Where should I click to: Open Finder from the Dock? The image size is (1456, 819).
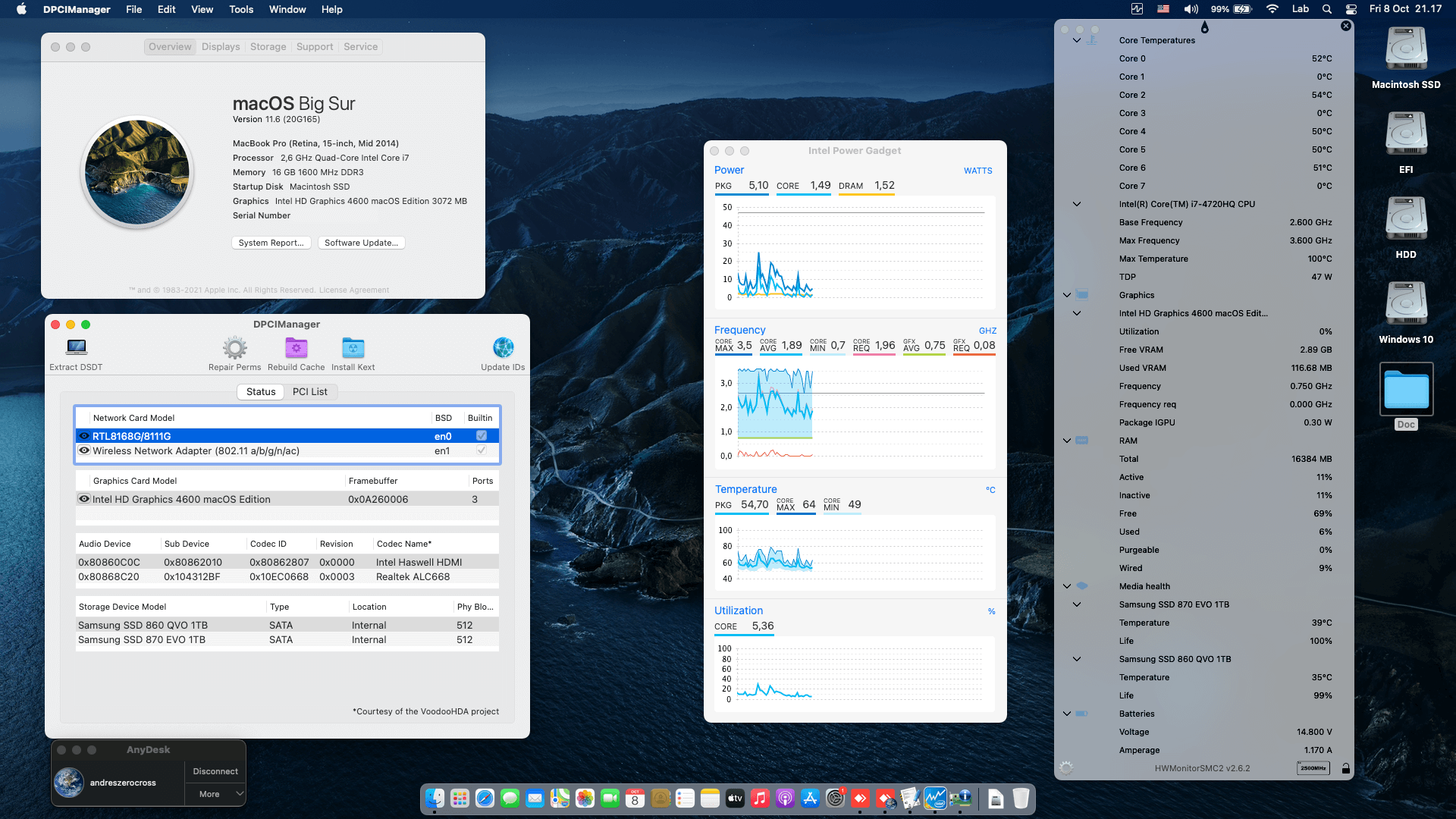tap(435, 798)
